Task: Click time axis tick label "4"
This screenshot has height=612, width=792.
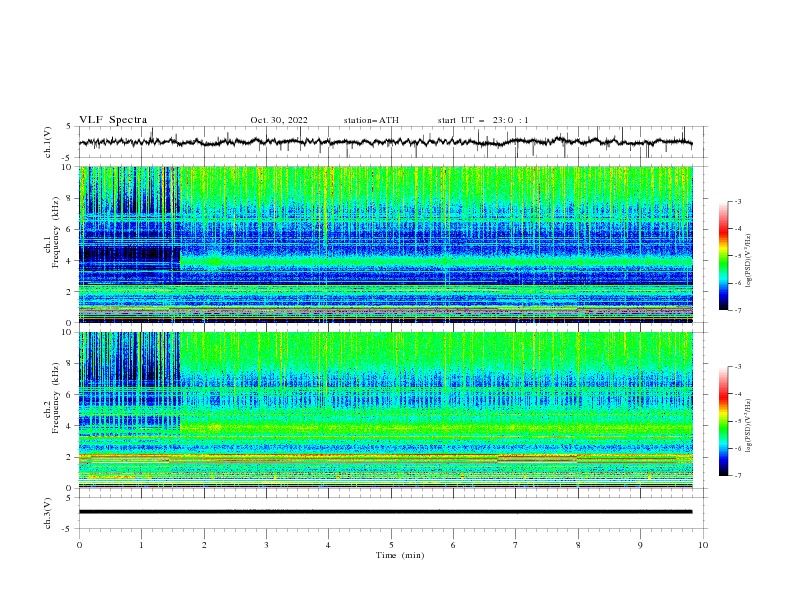Action: 328,545
